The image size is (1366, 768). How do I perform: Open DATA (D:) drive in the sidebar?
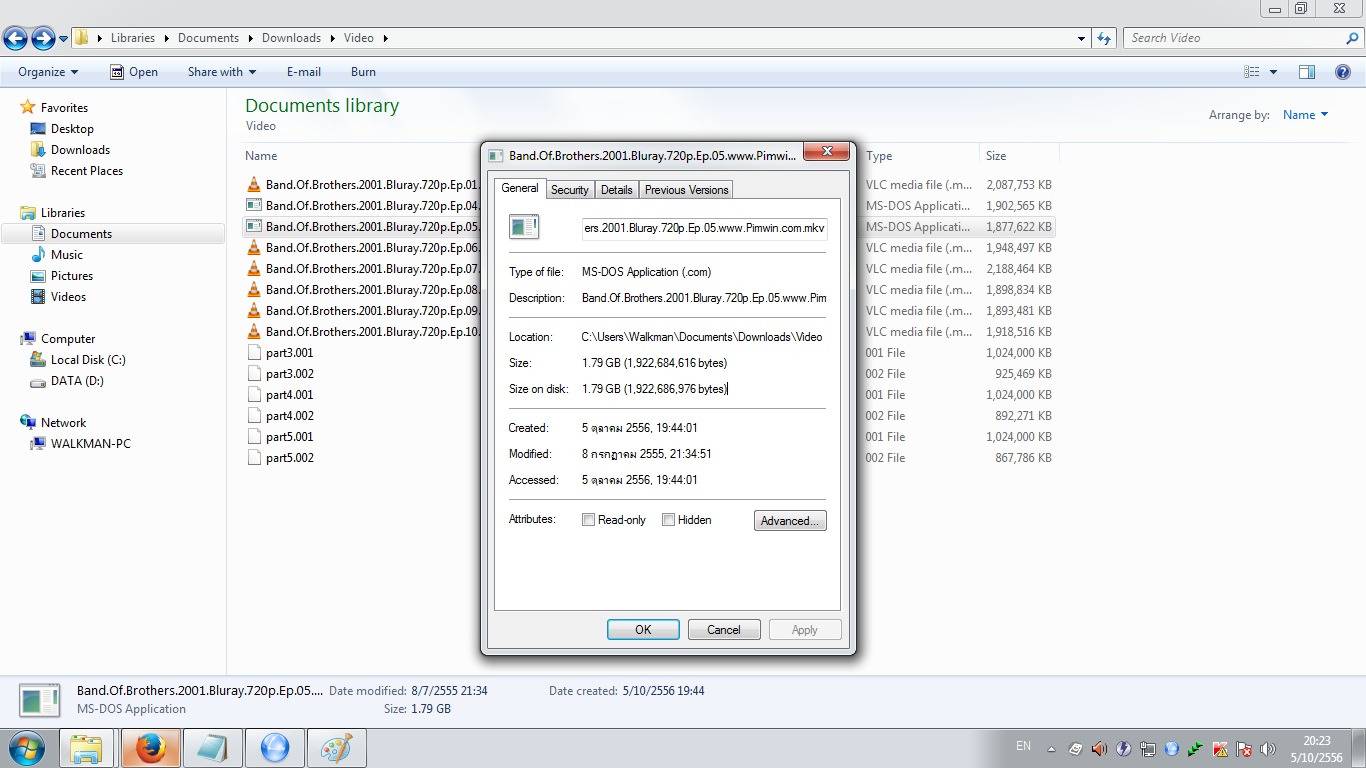[77, 381]
